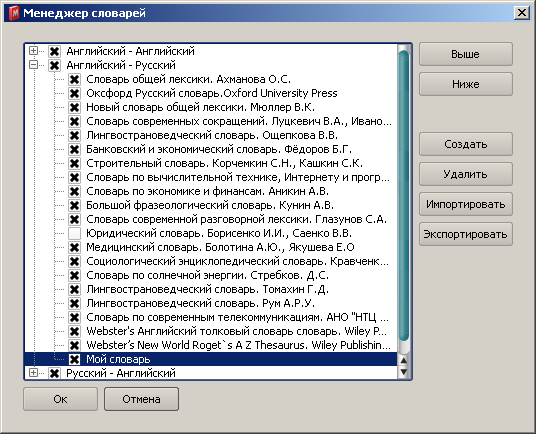
Task: Expand the Русский - Английский group
Action: click(x=33, y=372)
